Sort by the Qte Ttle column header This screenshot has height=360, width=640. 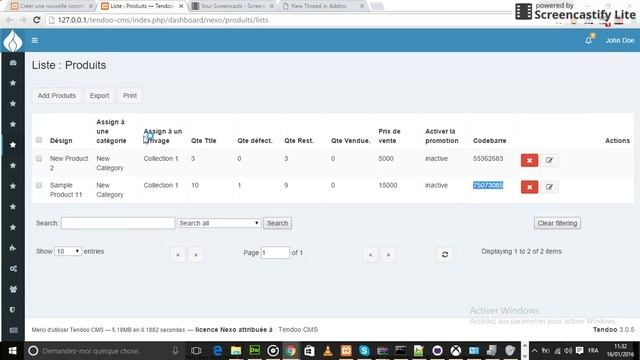[204, 140]
